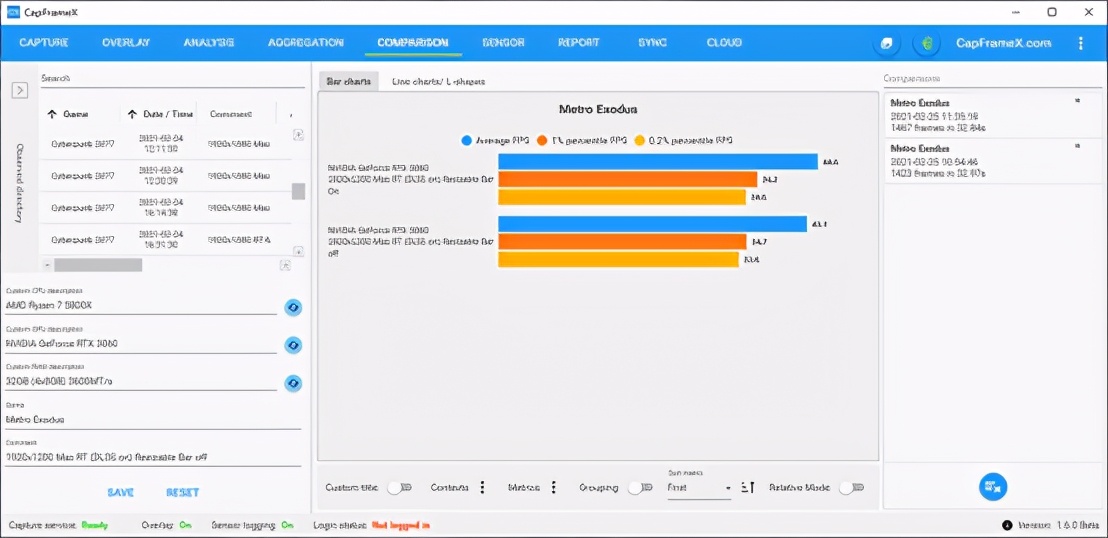The image size is (1108, 538).
Task: Sort records by the Date / Time column arrow
Action: pos(132,115)
